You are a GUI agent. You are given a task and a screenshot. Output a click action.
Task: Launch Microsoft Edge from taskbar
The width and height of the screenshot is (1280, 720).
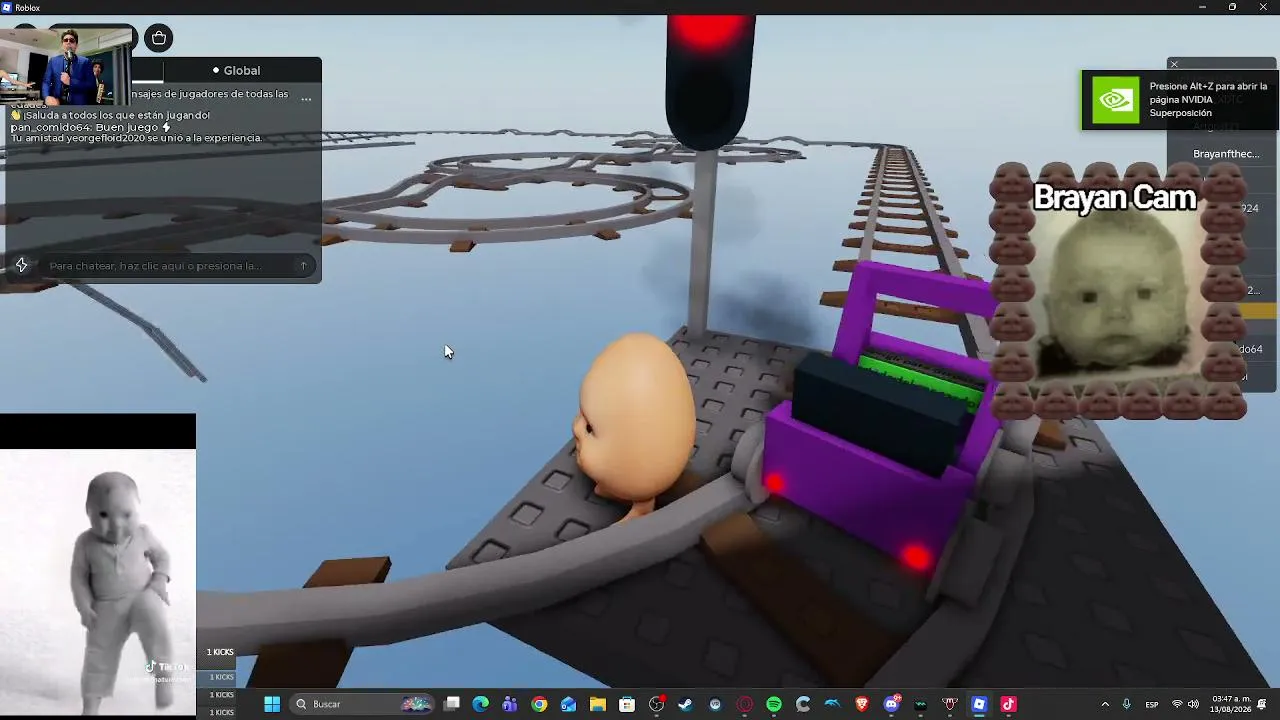481,704
